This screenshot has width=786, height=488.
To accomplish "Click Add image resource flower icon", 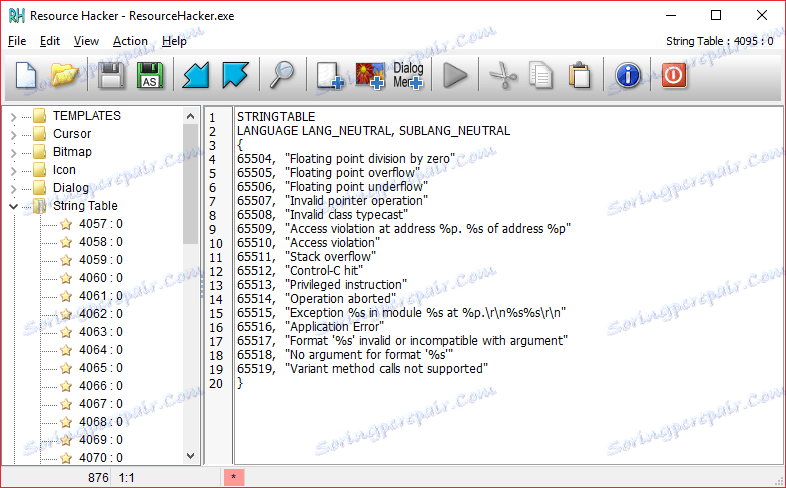I will point(370,76).
